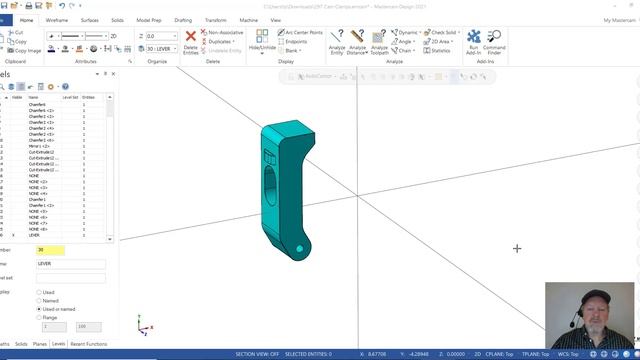Open the Levels panel options dropdown arrow
640x360 pixels.
tap(97, 74)
